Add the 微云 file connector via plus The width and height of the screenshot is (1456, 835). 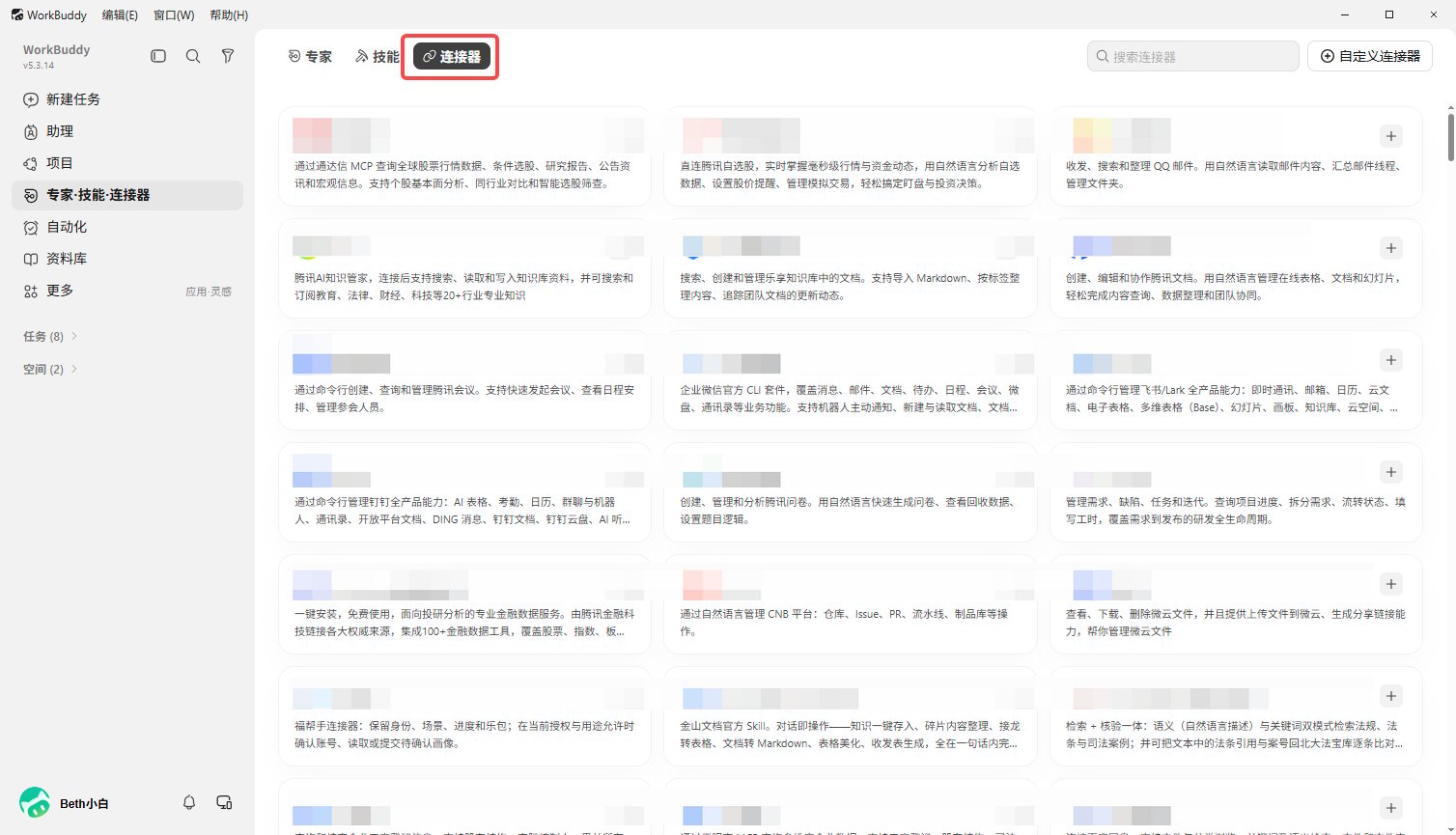click(1390, 584)
